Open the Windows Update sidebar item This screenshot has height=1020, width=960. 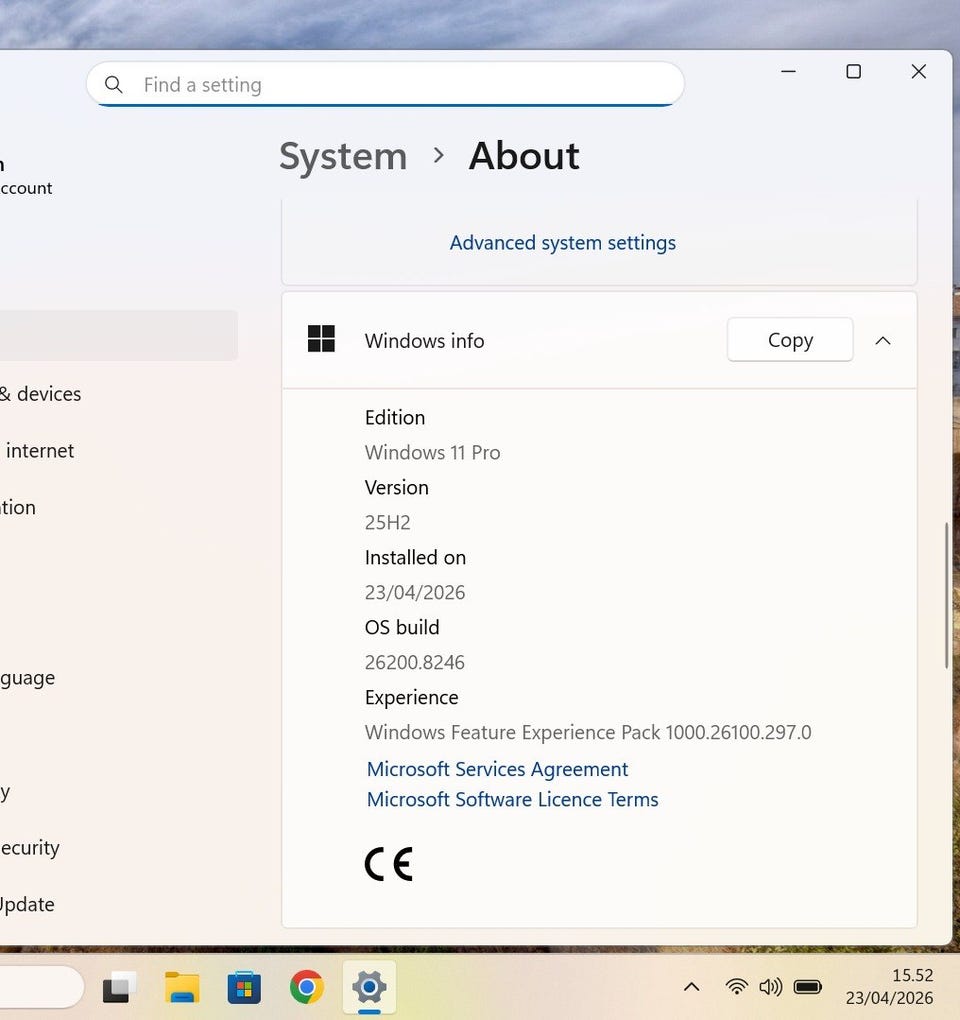27,904
